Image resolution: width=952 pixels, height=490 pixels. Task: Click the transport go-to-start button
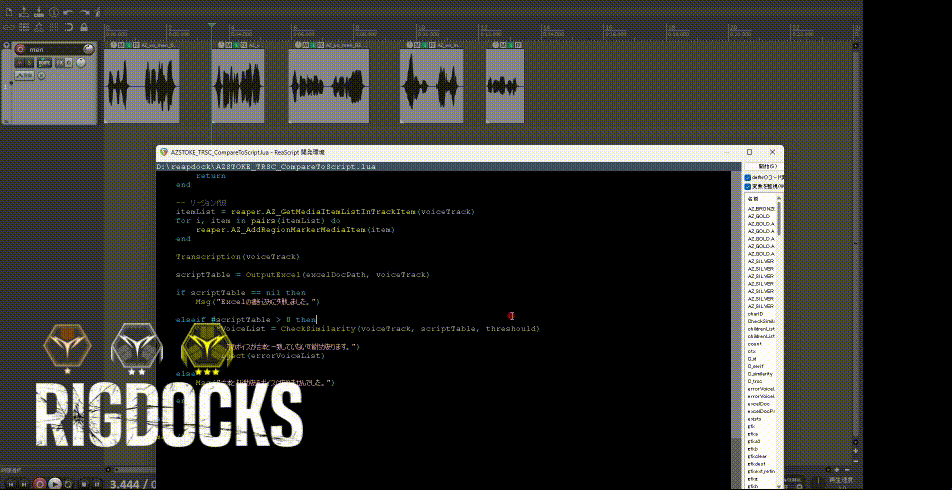point(11,484)
